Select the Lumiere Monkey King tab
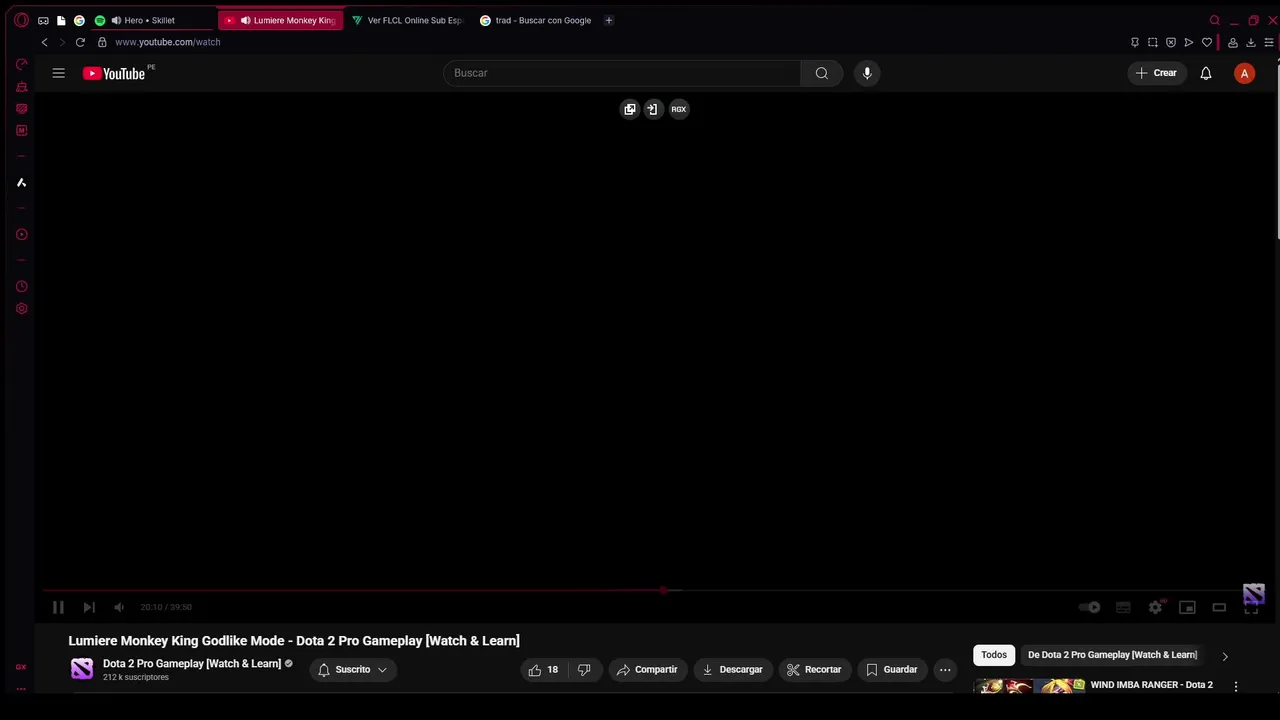Screen dimensions: 1280x720 coord(281,20)
